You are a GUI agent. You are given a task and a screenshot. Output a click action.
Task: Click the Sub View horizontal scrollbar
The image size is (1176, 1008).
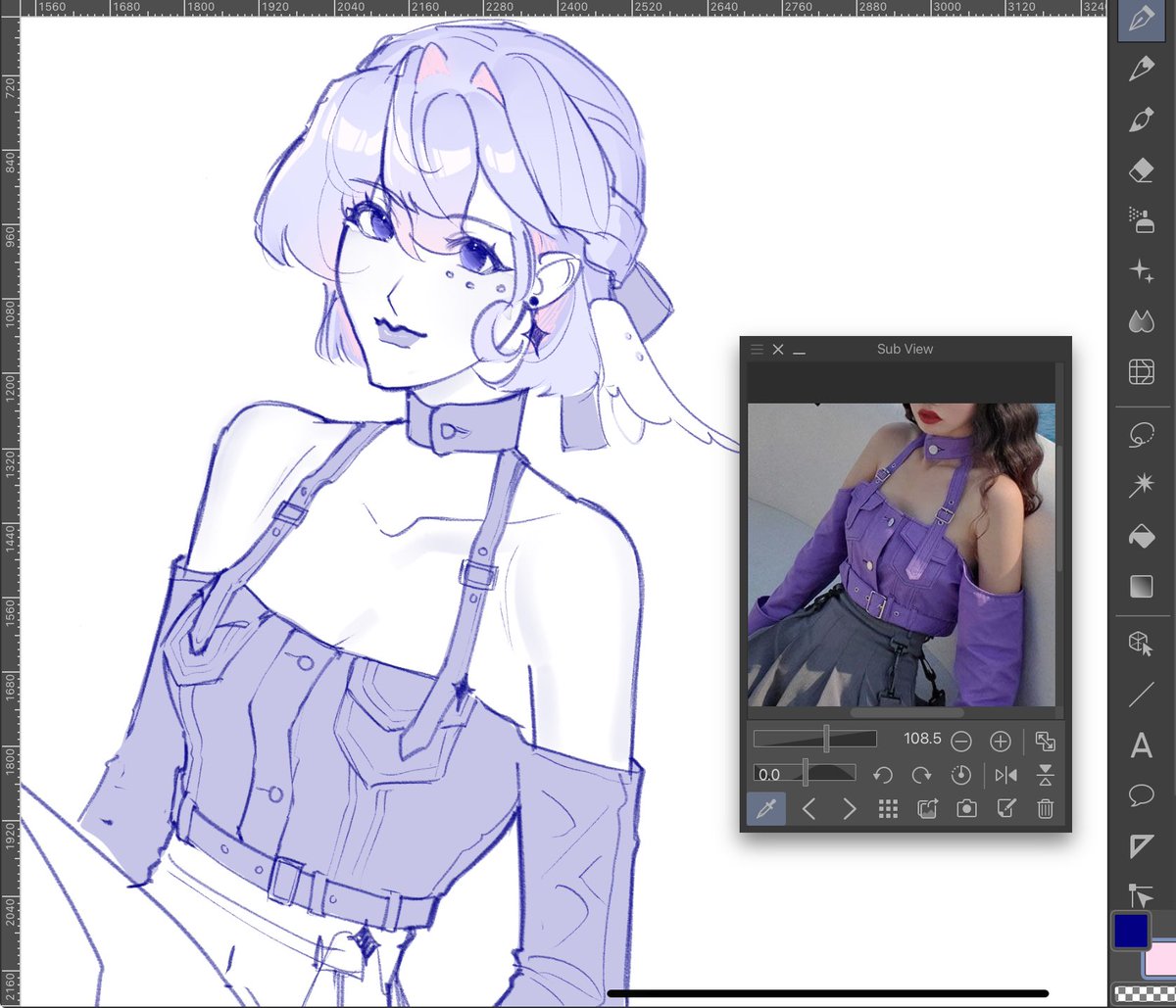click(906, 713)
